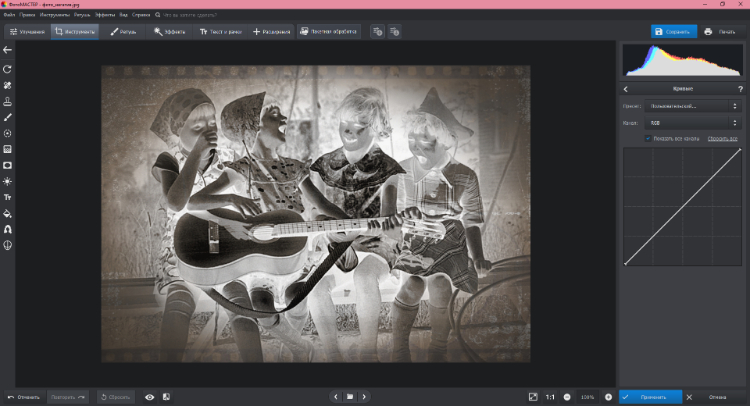Toggle the before/after compare icon
750x406 pixels.
click(x=166, y=397)
